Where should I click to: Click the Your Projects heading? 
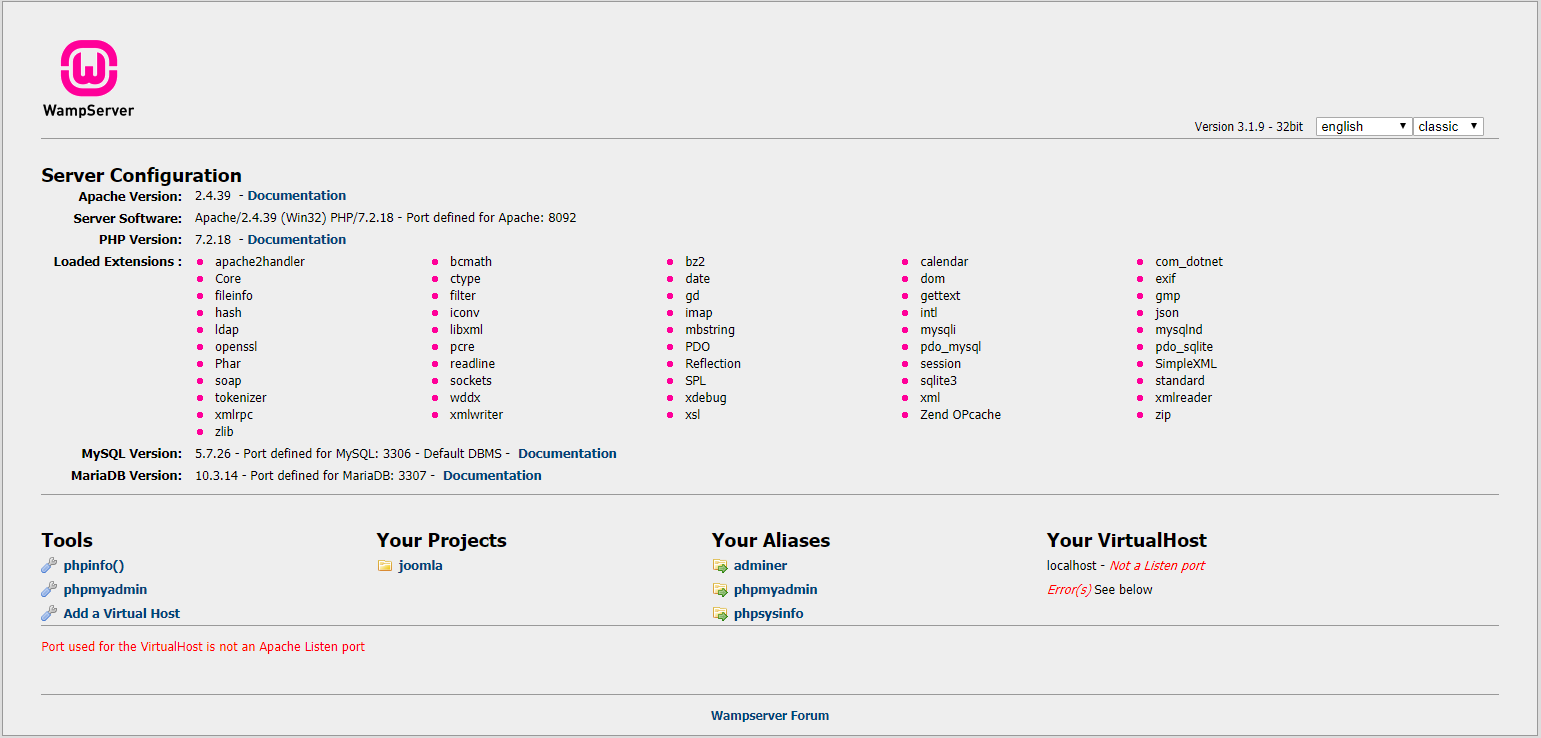(442, 540)
